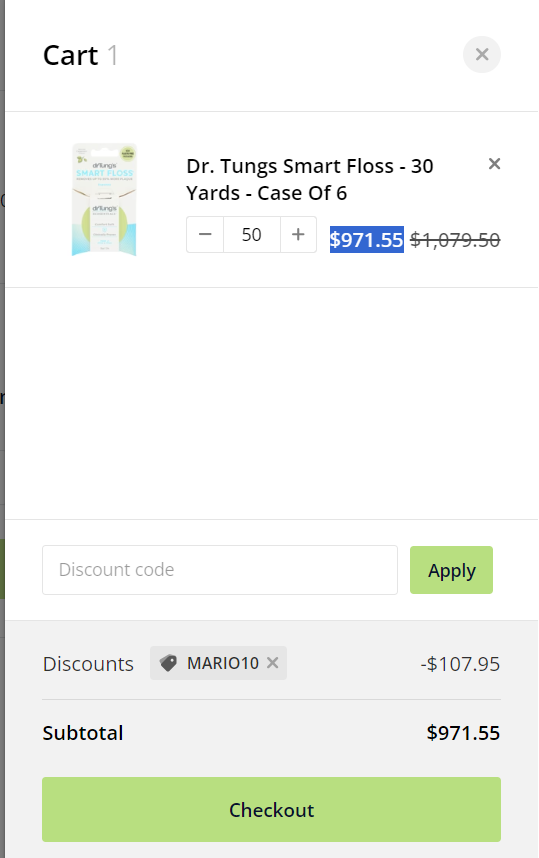The height and width of the screenshot is (858, 539).
Task: Click the Discounts label
Action: (88, 664)
